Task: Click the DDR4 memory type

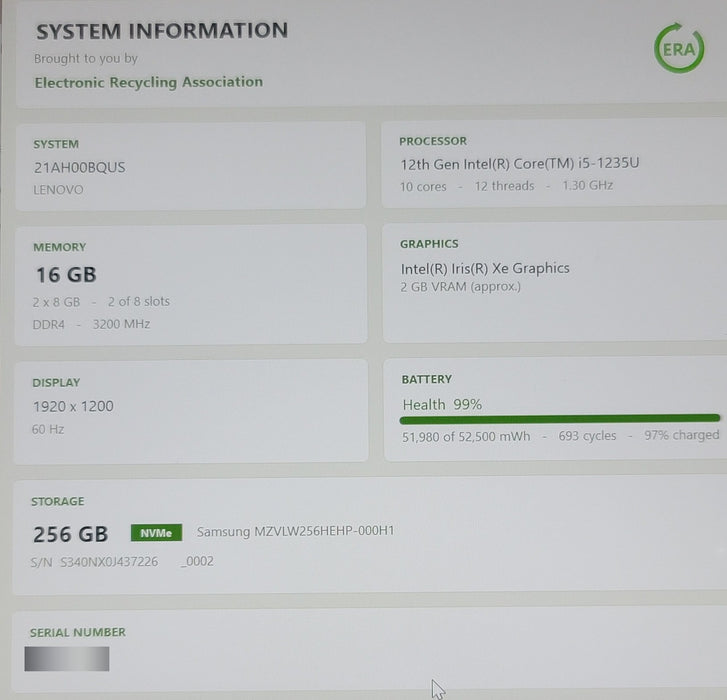Action: (x=49, y=325)
